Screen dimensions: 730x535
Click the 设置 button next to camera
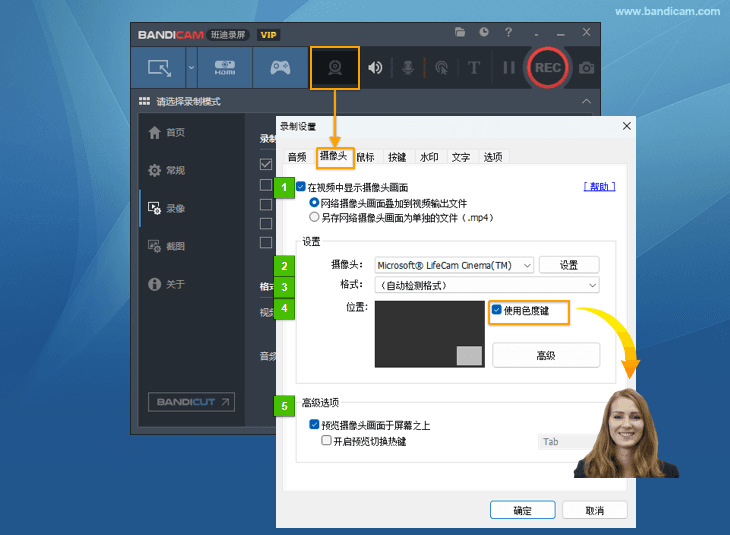pyautogui.click(x=569, y=265)
